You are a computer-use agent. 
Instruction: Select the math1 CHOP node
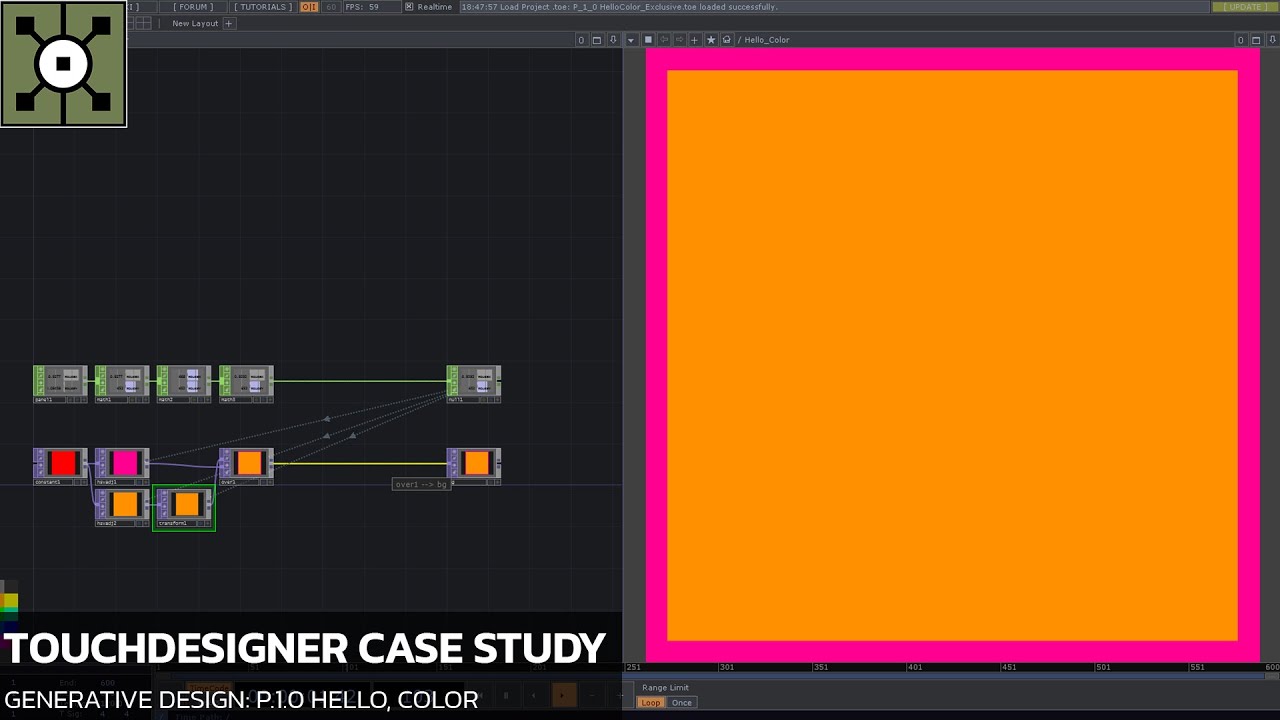122,384
